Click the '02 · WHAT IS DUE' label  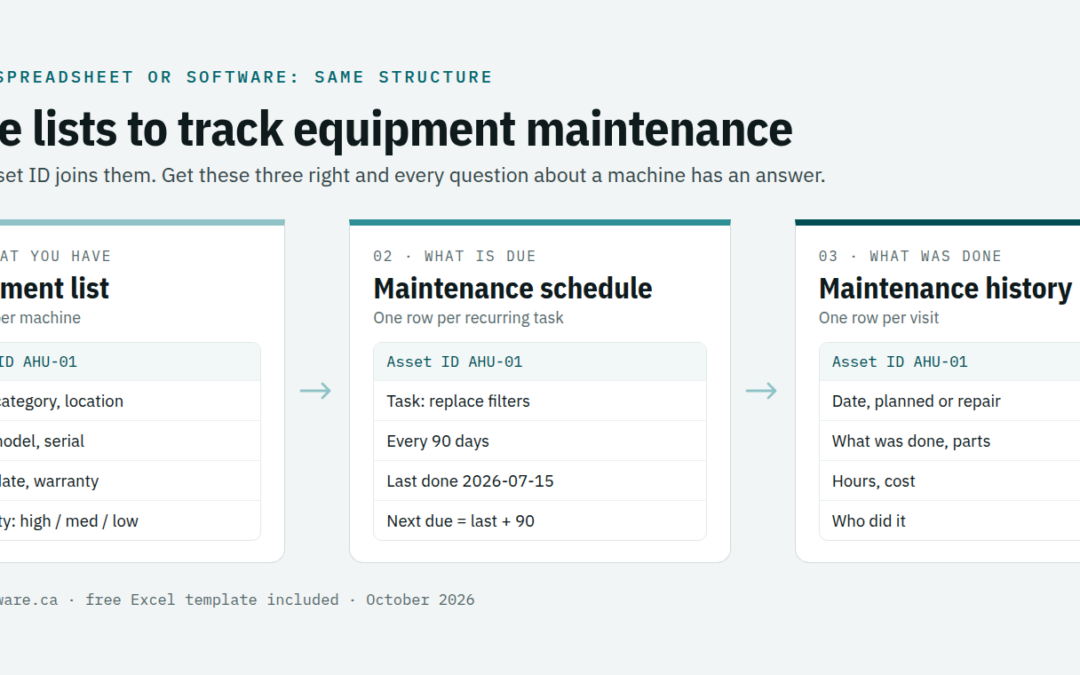[x=455, y=256]
